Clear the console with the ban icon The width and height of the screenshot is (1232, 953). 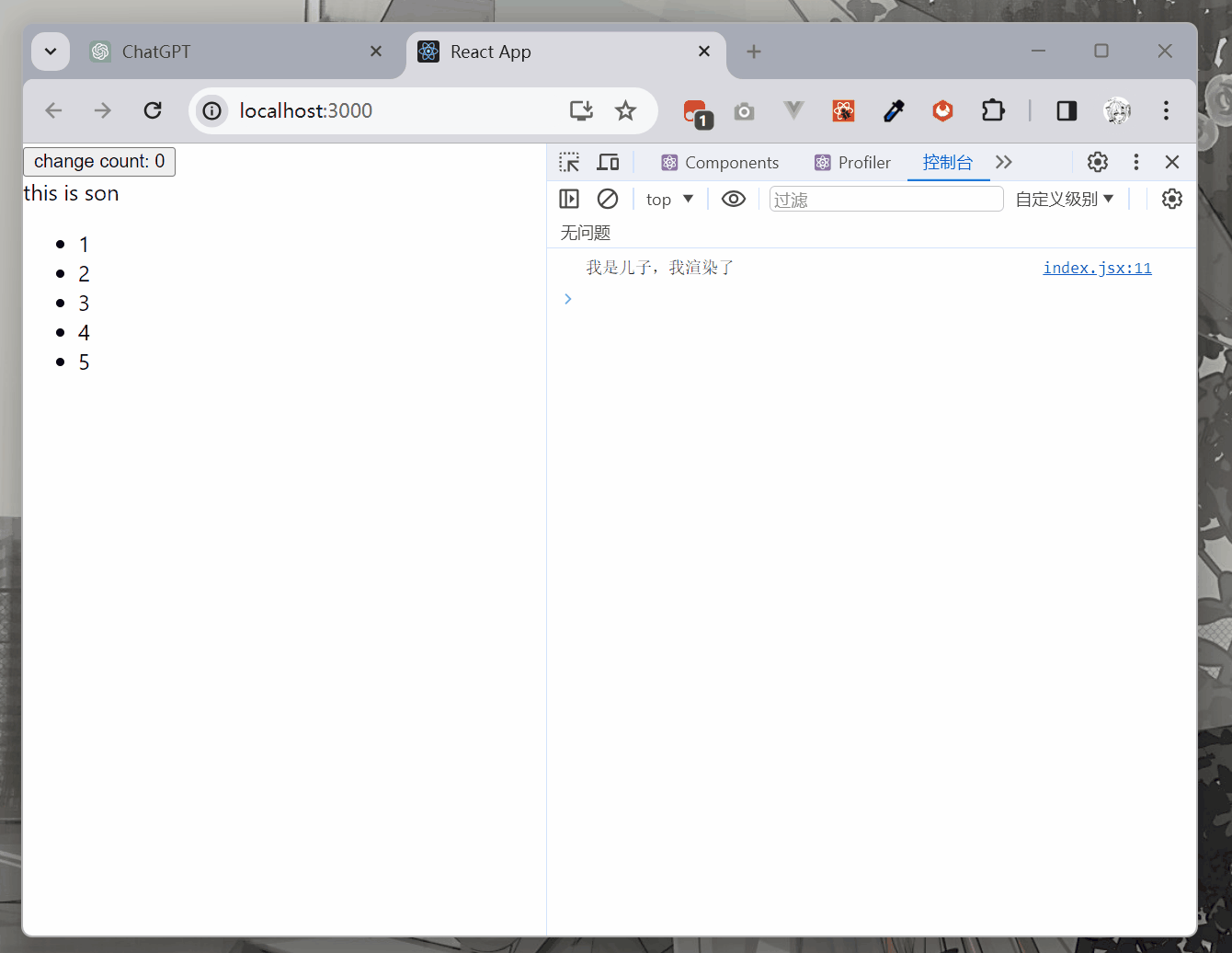tap(608, 199)
